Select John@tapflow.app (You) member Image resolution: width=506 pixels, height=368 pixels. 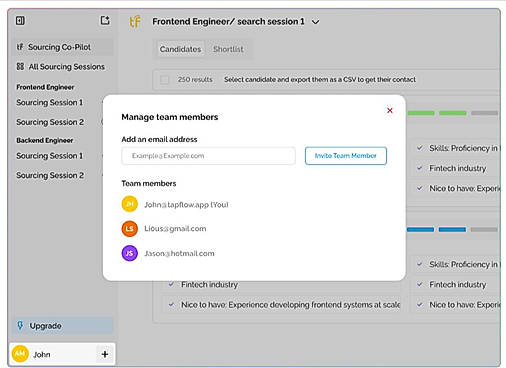tap(186, 205)
